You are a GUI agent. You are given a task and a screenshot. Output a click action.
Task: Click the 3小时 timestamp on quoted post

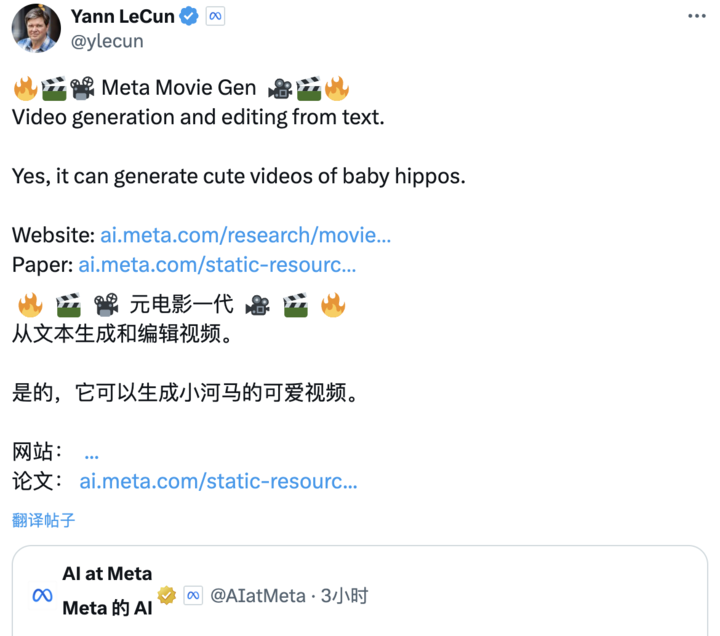pos(344,596)
